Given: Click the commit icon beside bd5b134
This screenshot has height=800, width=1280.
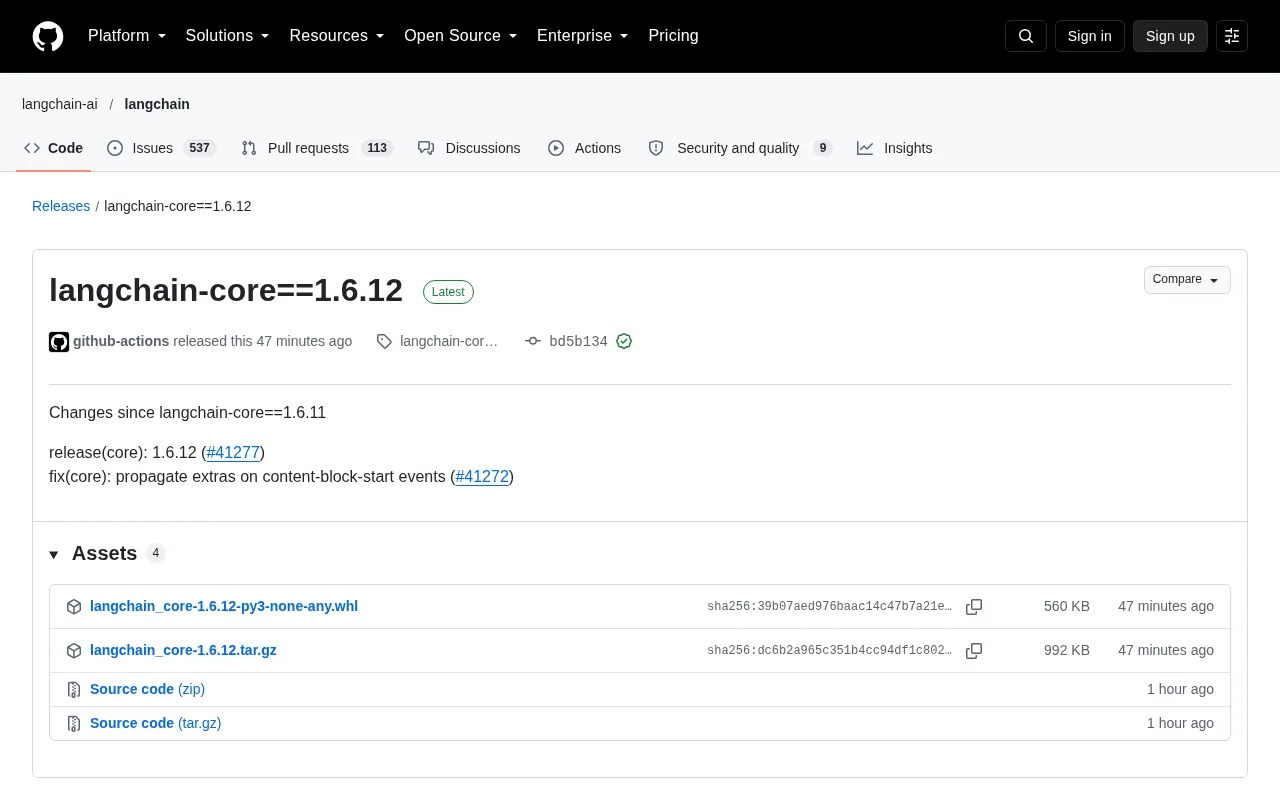Looking at the screenshot, I should (x=533, y=341).
